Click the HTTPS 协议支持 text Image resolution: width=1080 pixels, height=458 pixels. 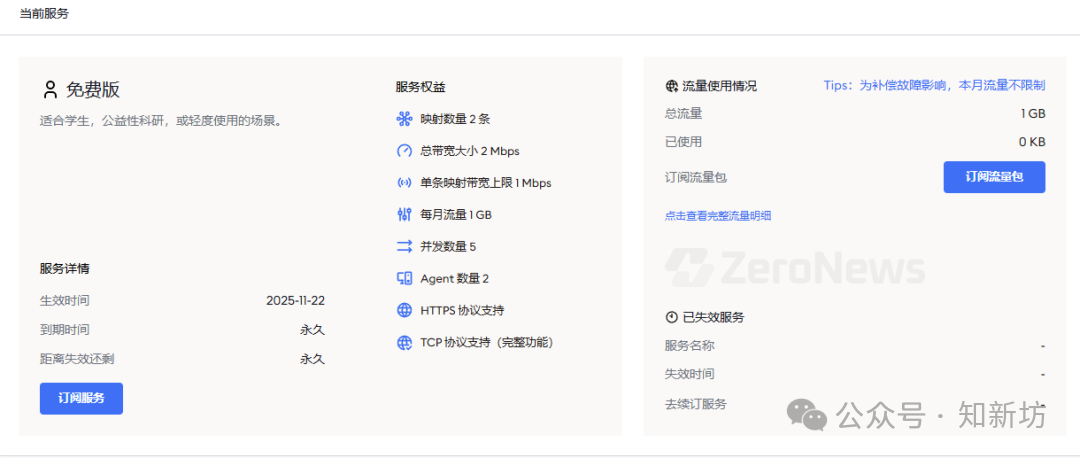[462, 311]
